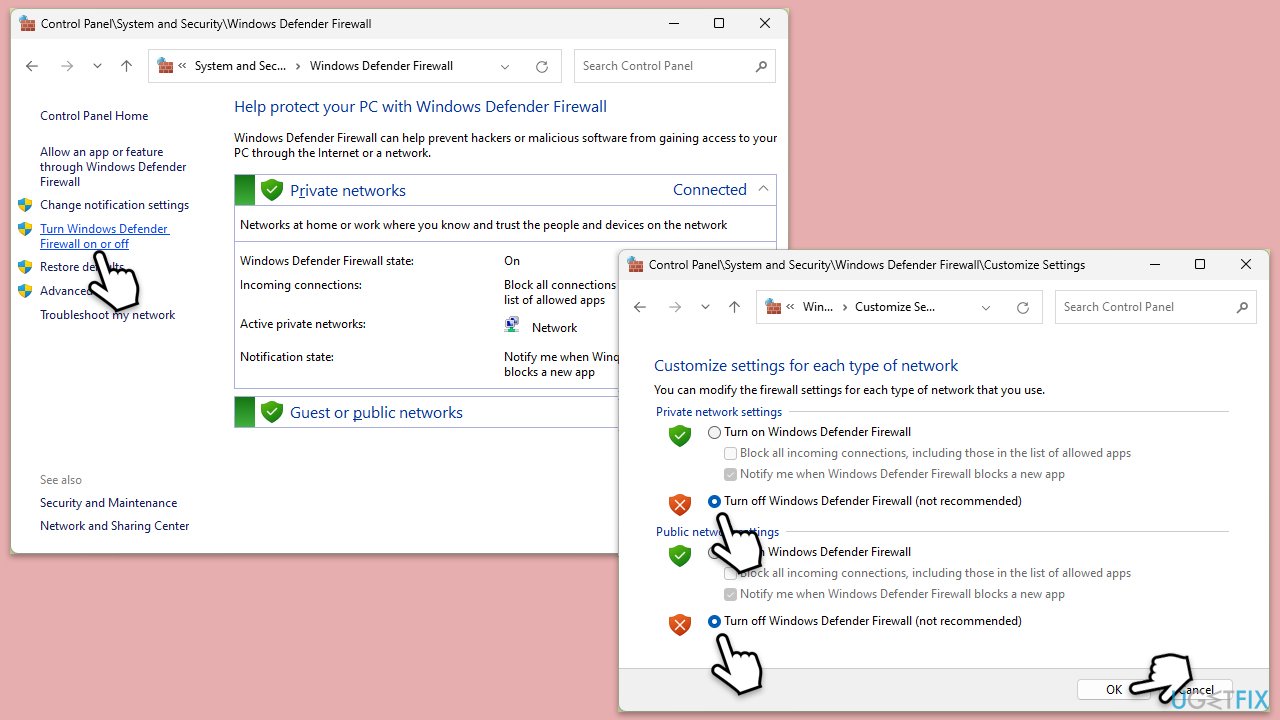Click the Back arrow in Customize Settings window
1280x720 pixels.
click(x=640, y=307)
